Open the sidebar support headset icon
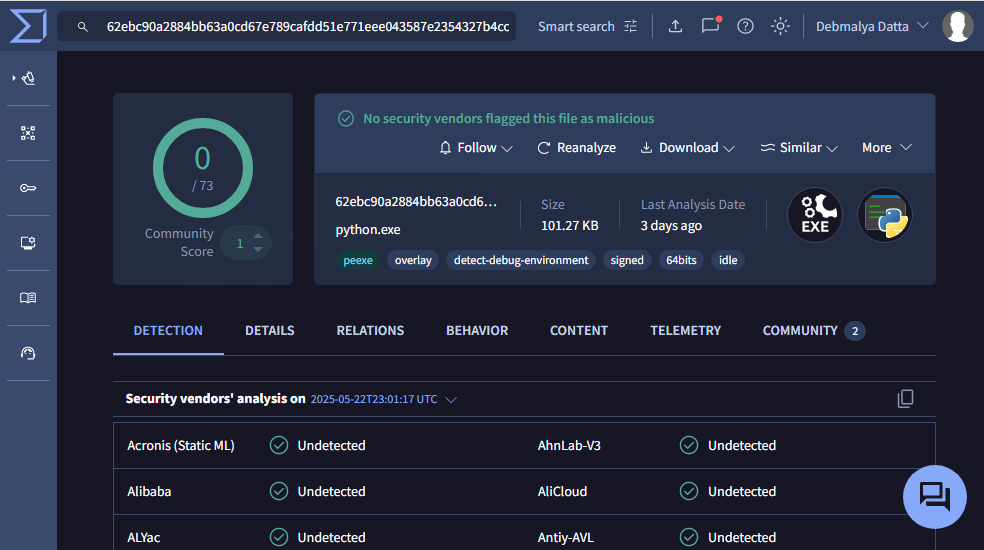984x550 pixels. [x=28, y=353]
